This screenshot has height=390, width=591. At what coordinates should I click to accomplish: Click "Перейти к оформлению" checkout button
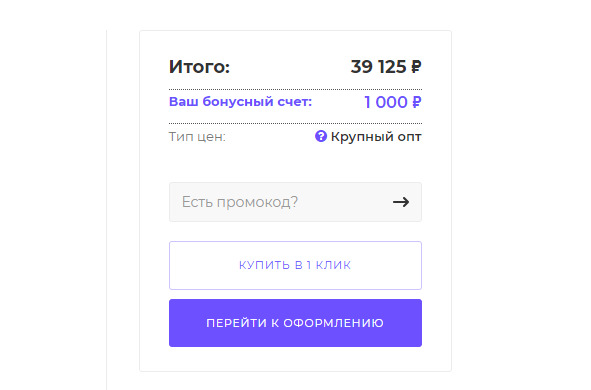pyautogui.click(x=295, y=323)
